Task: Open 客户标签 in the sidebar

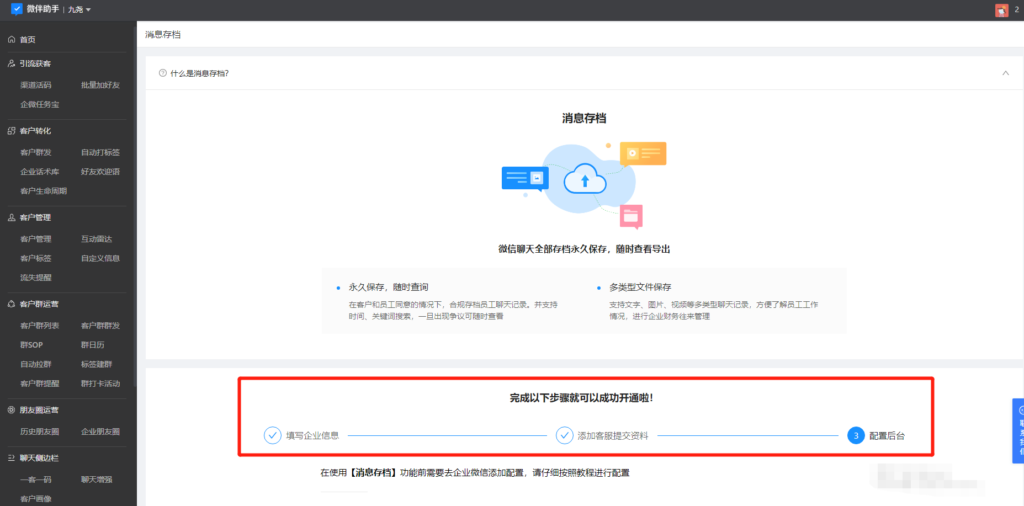Action: coord(35,259)
